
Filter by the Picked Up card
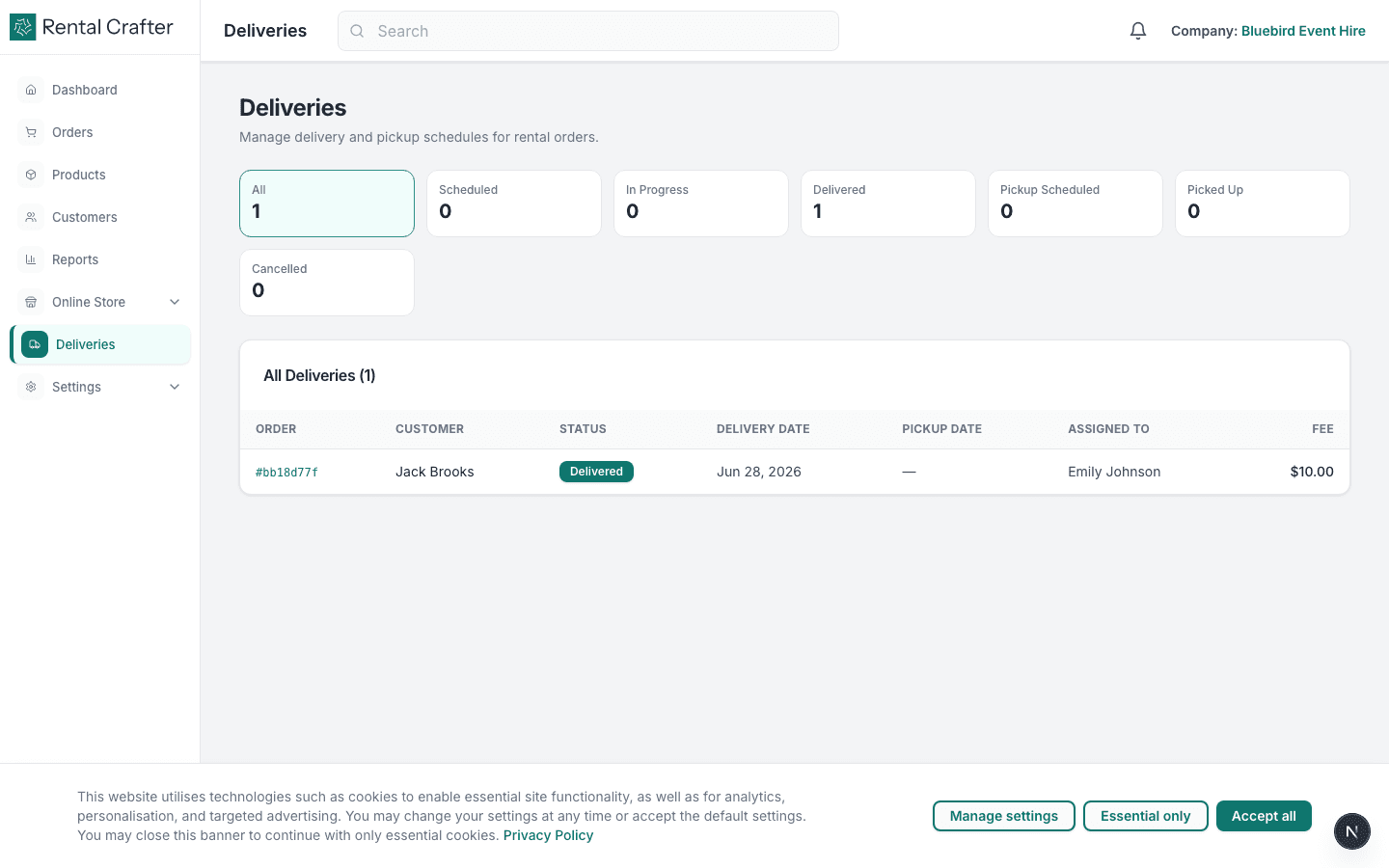[x=1263, y=203]
